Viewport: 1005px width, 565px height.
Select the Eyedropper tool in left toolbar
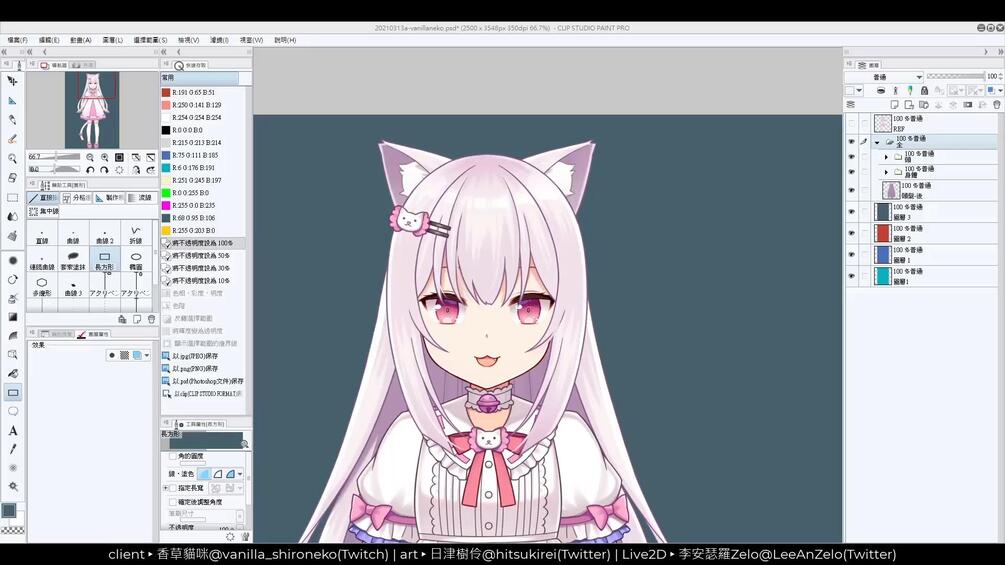click(x=12, y=449)
